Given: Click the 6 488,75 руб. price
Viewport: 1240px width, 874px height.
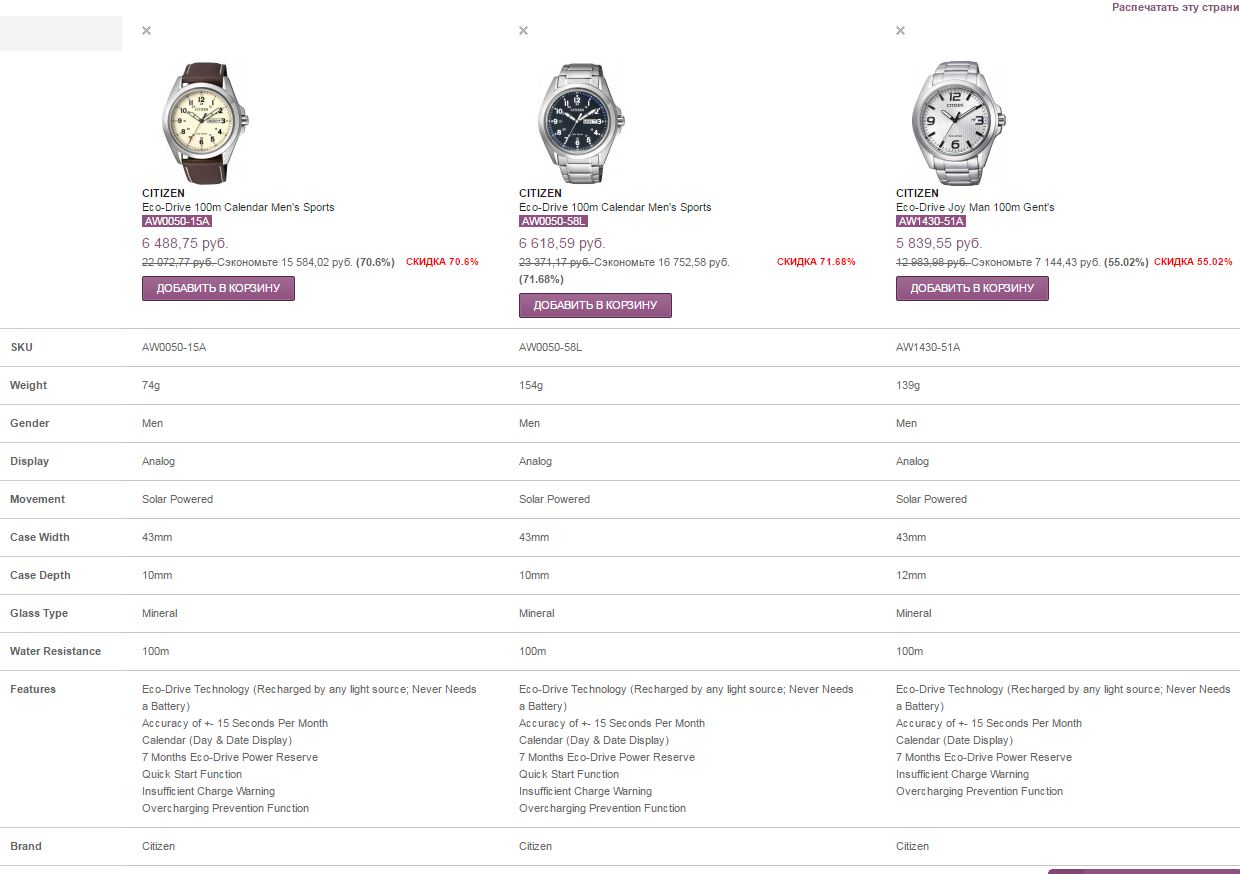Looking at the screenshot, I should (x=185, y=243).
